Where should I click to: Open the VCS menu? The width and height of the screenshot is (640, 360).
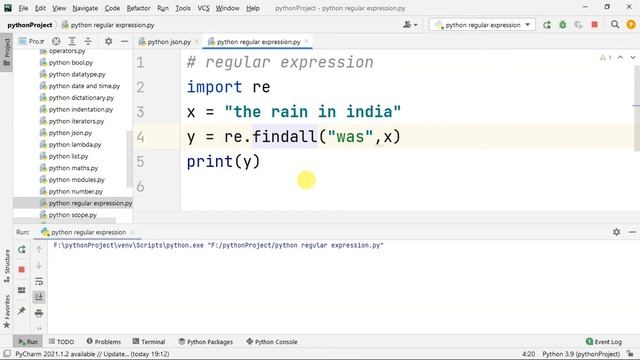pyautogui.click(x=203, y=8)
